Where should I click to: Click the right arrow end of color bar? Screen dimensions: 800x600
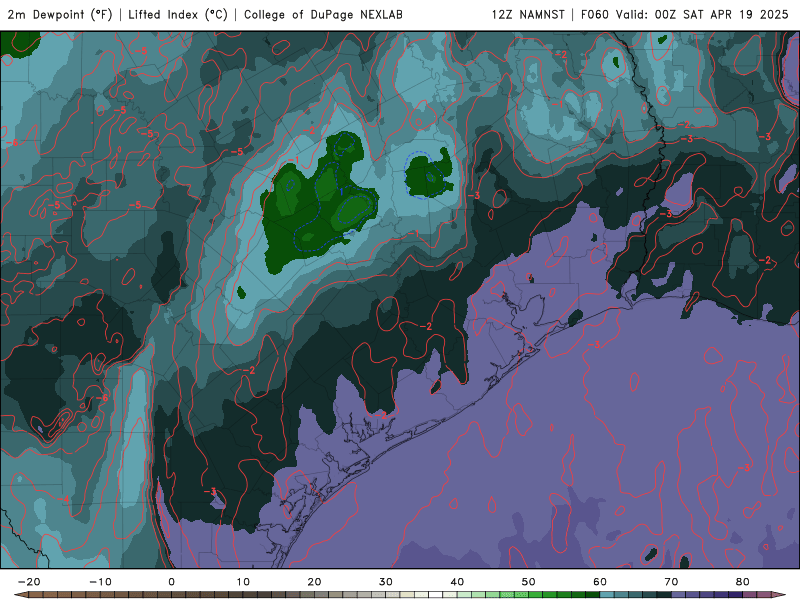tap(781, 595)
